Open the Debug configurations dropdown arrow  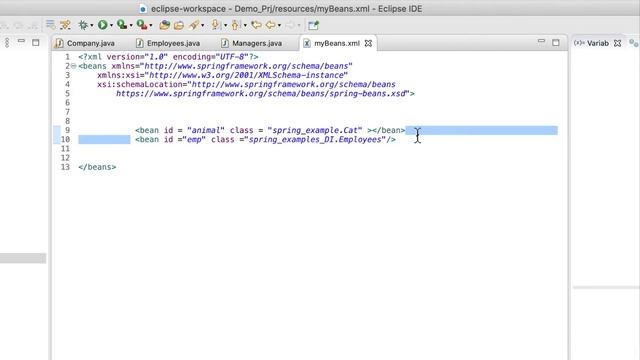pyautogui.click(x=91, y=25)
